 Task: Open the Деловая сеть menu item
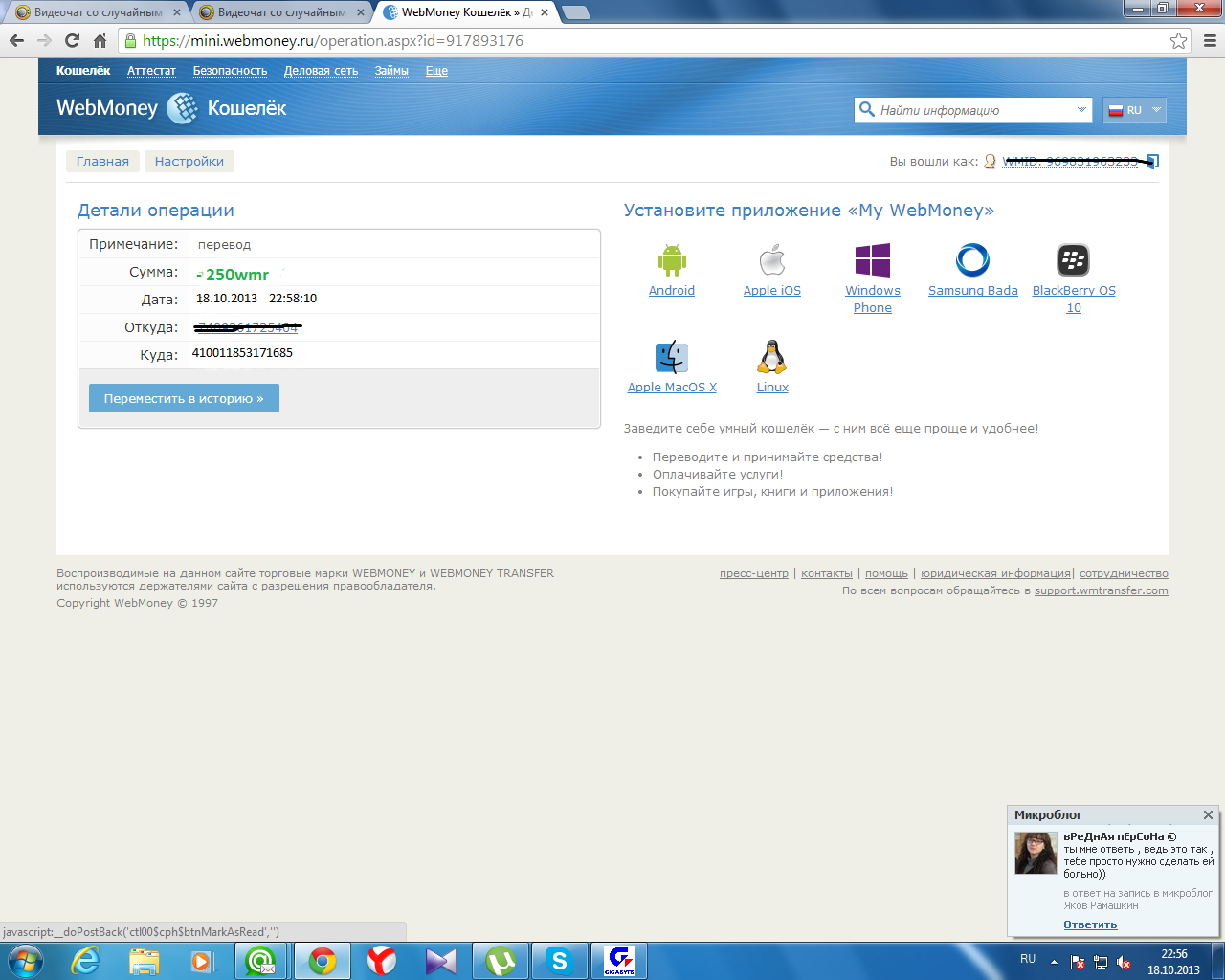tap(321, 71)
